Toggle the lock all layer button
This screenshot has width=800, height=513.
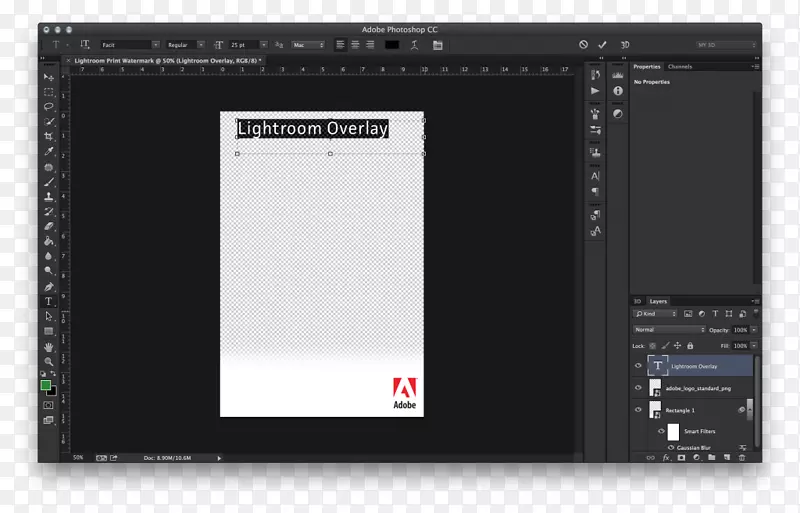point(690,346)
